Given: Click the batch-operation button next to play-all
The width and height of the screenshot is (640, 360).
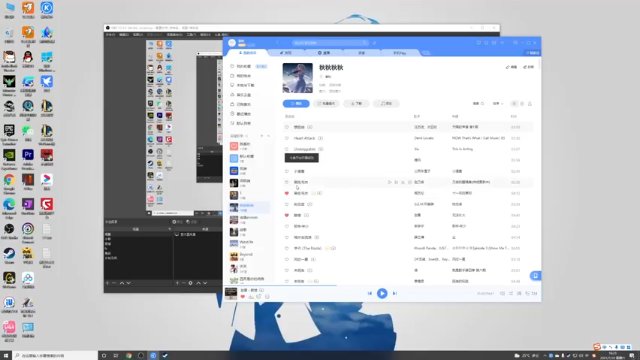Looking at the screenshot, I should [326, 104].
